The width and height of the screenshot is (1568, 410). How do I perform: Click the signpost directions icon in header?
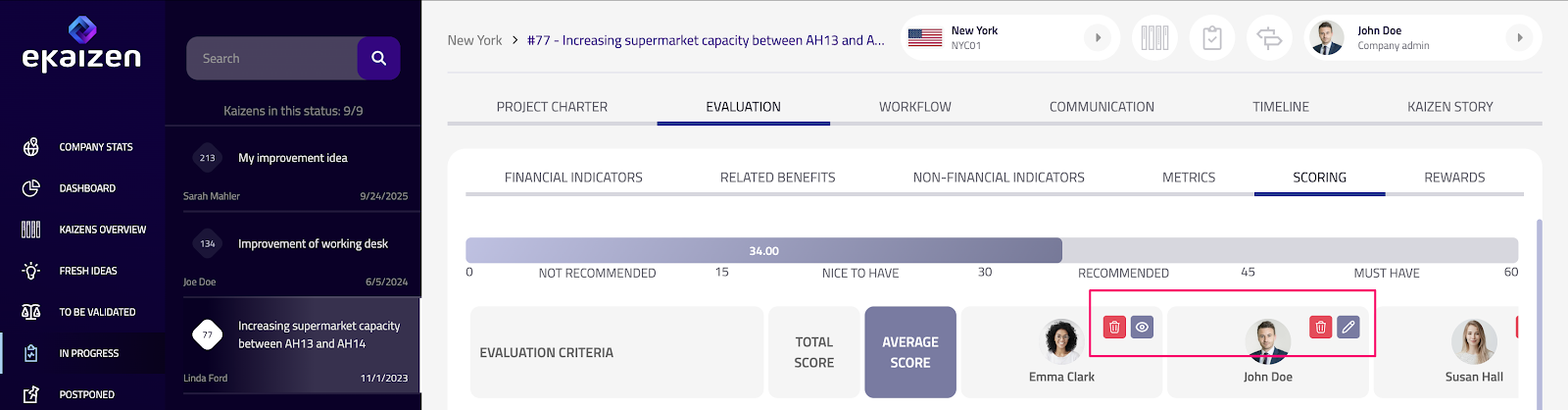click(1269, 38)
